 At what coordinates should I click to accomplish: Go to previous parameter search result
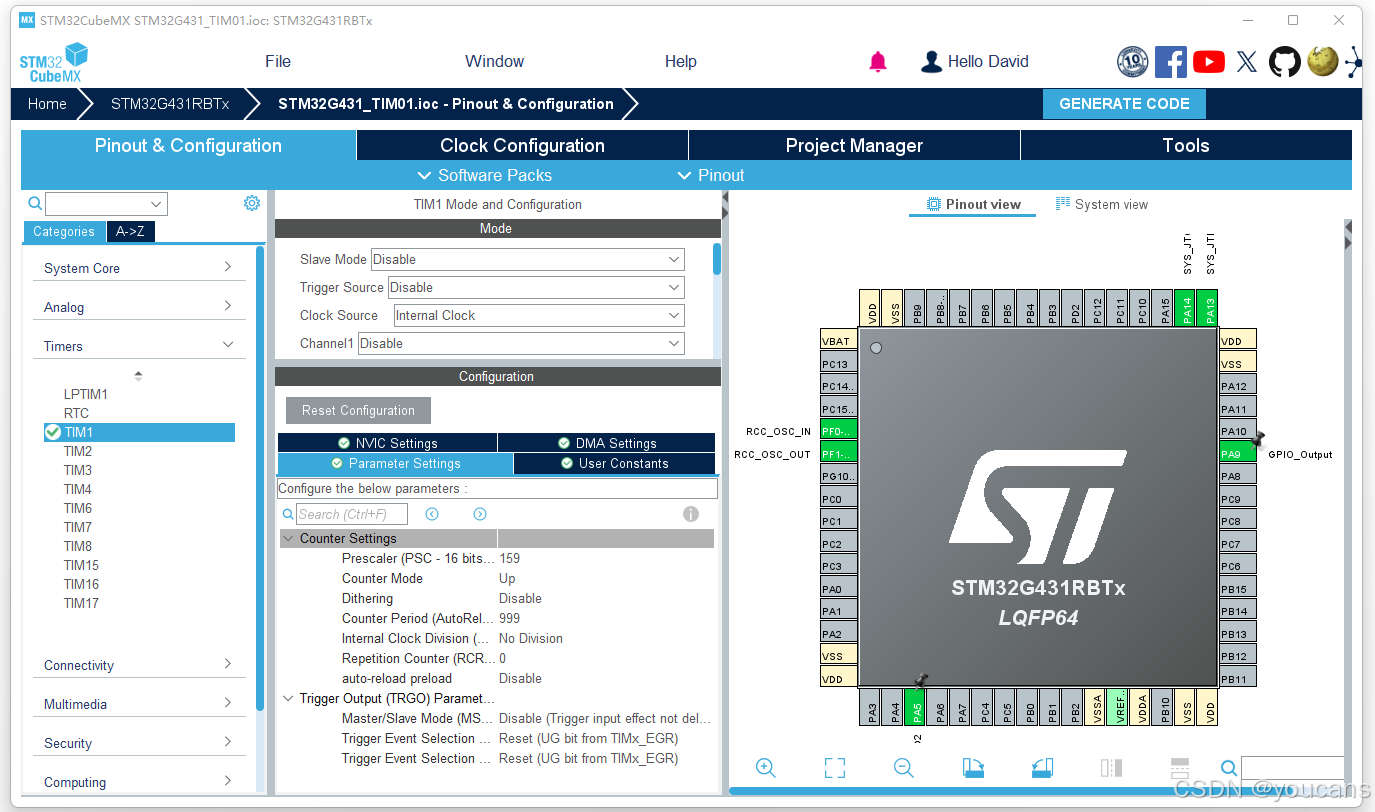(432, 514)
